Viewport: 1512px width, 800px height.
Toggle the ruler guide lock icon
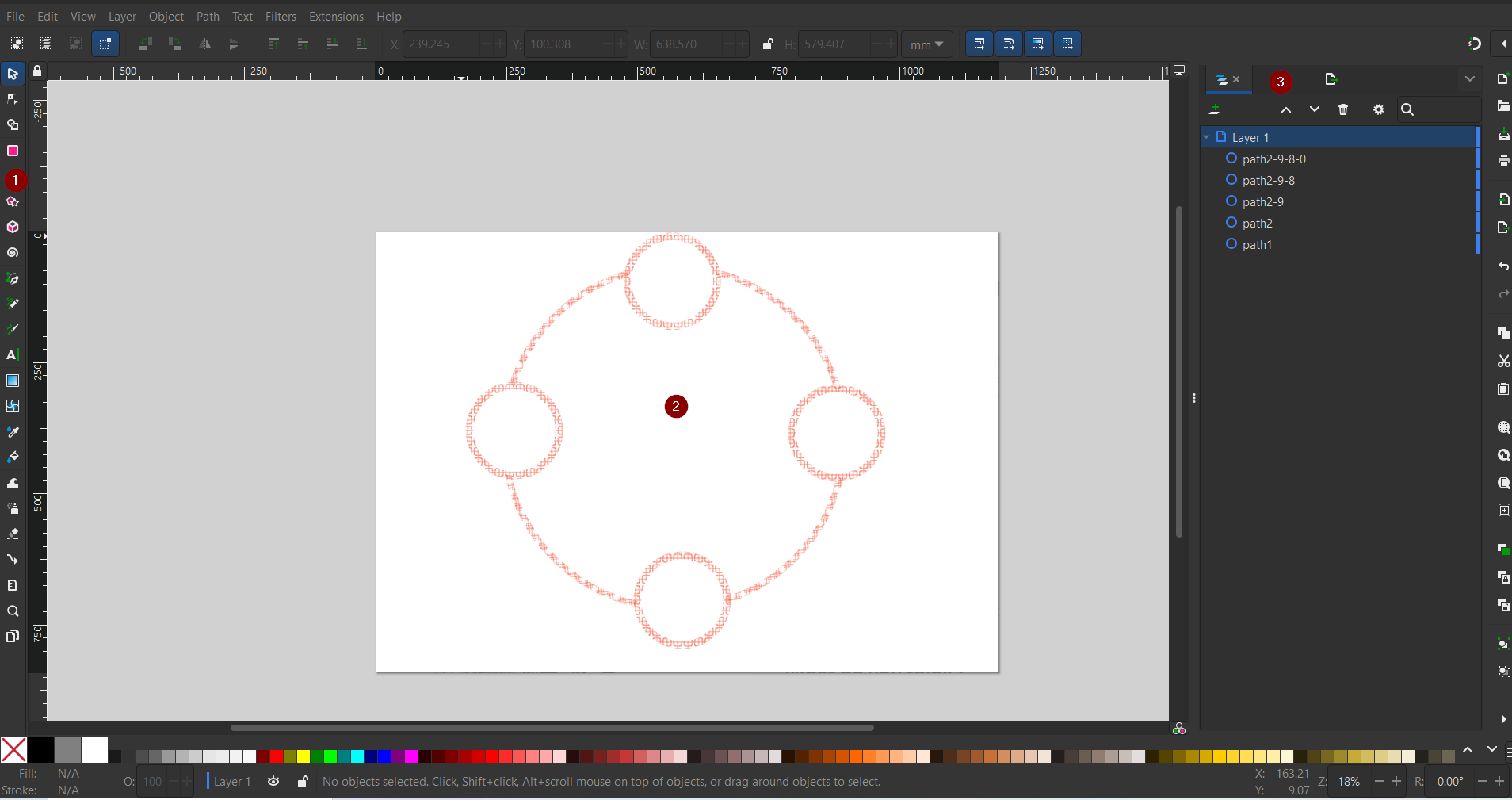(x=37, y=71)
